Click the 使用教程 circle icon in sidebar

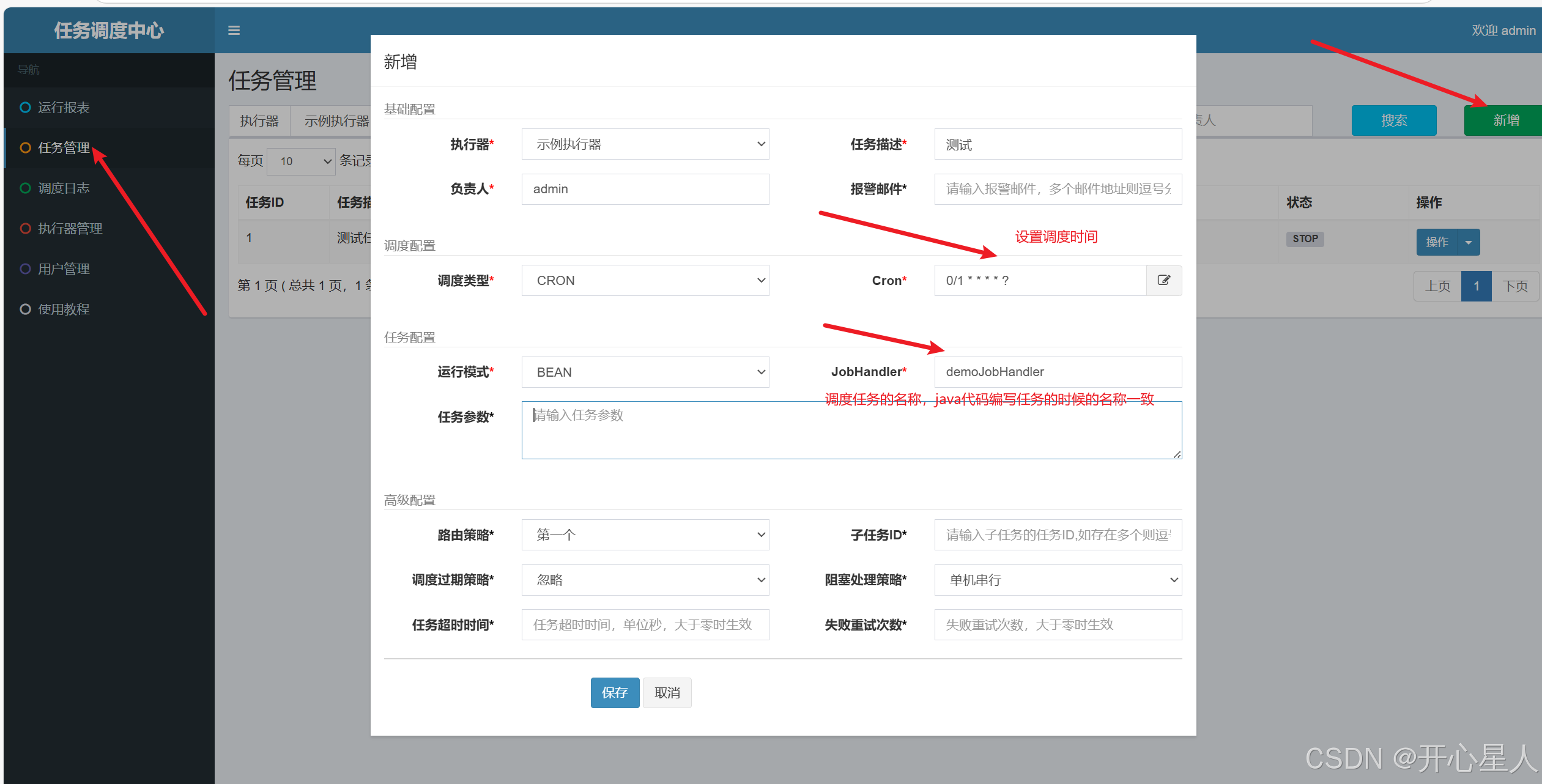pos(25,309)
